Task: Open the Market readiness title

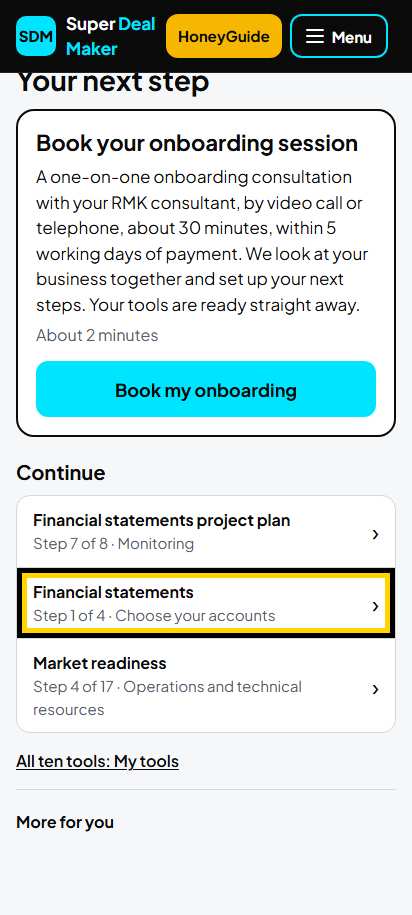Action: pyautogui.click(x=100, y=663)
